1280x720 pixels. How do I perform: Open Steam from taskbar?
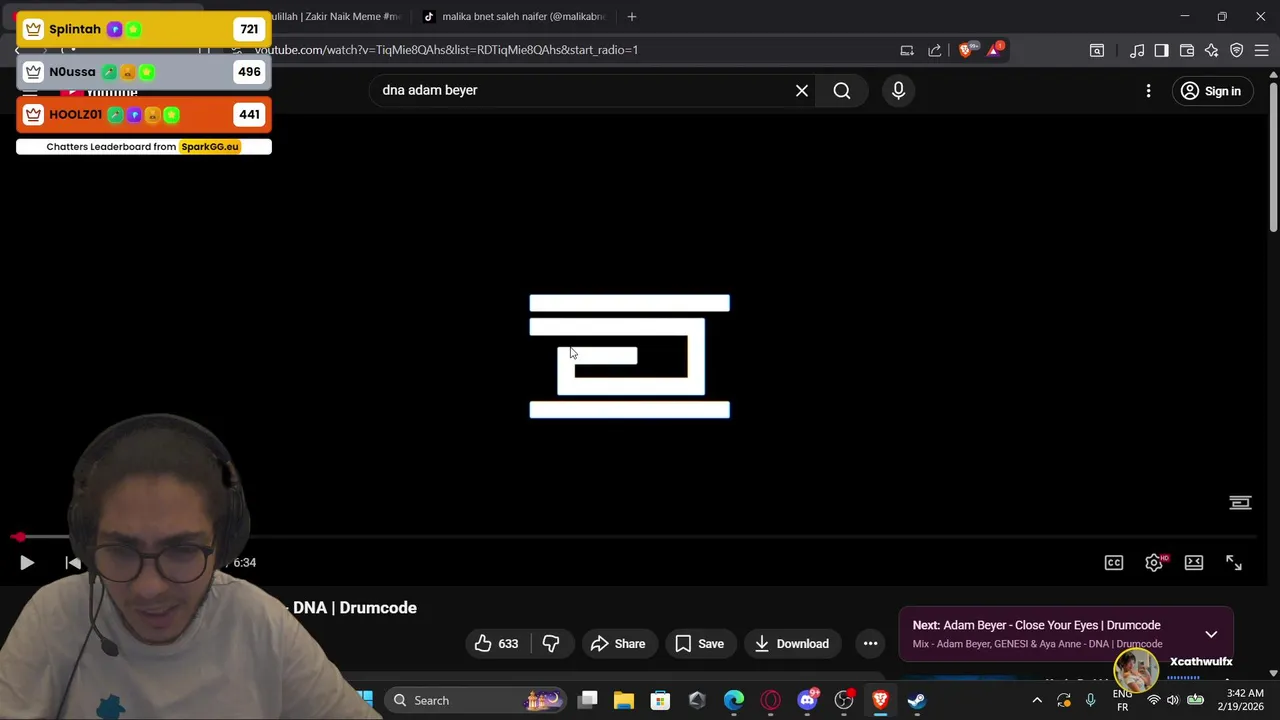point(916,700)
